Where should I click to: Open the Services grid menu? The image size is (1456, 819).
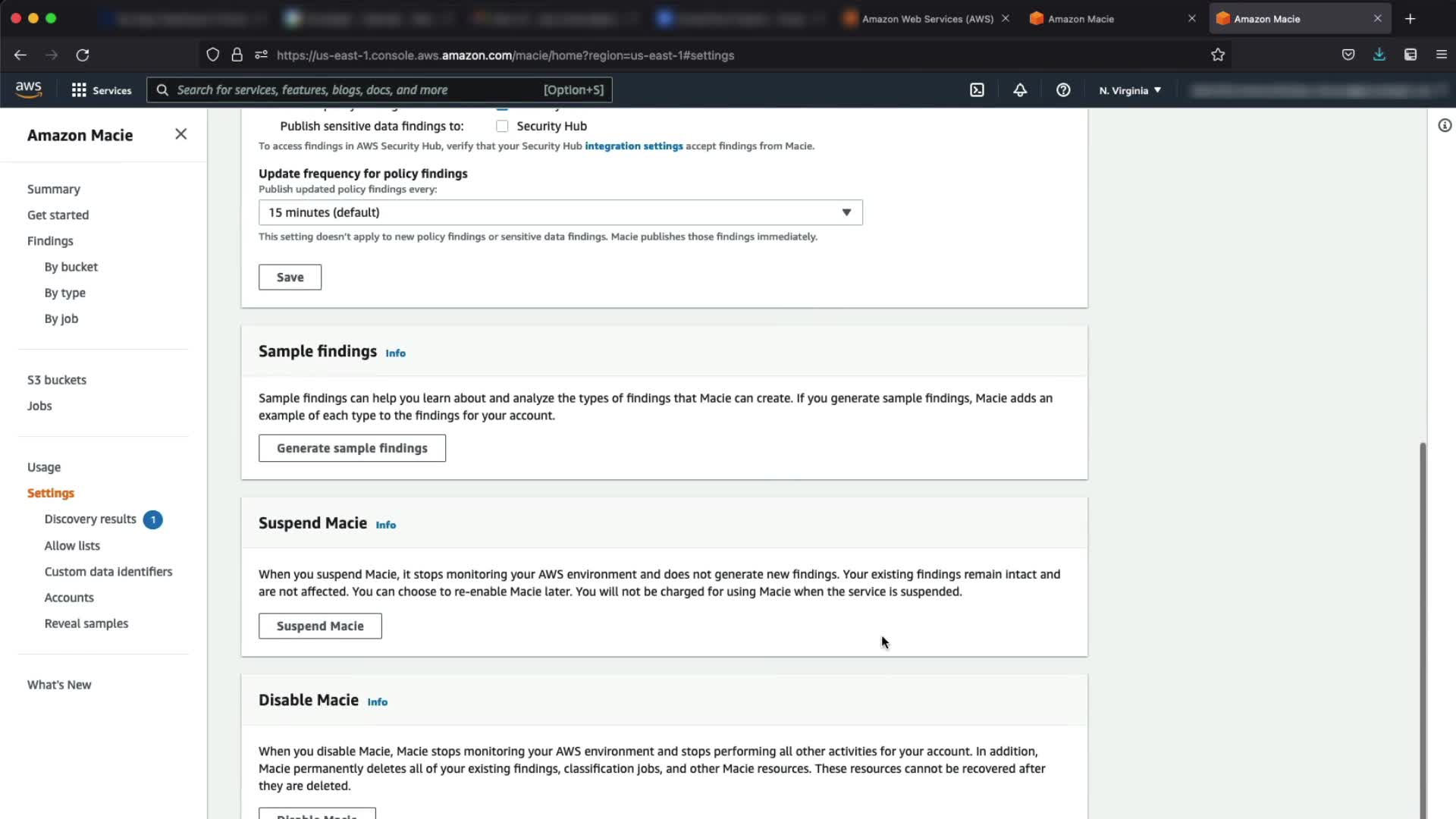point(101,90)
